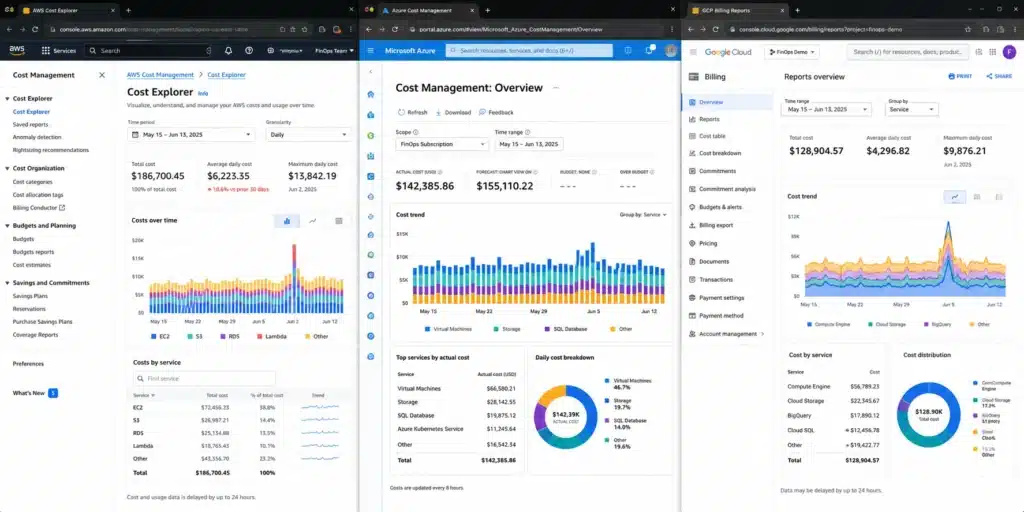The image size is (1024, 512).
Task: Toggle the EC2 series in the AWS chart legend
Action: [159, 336]
